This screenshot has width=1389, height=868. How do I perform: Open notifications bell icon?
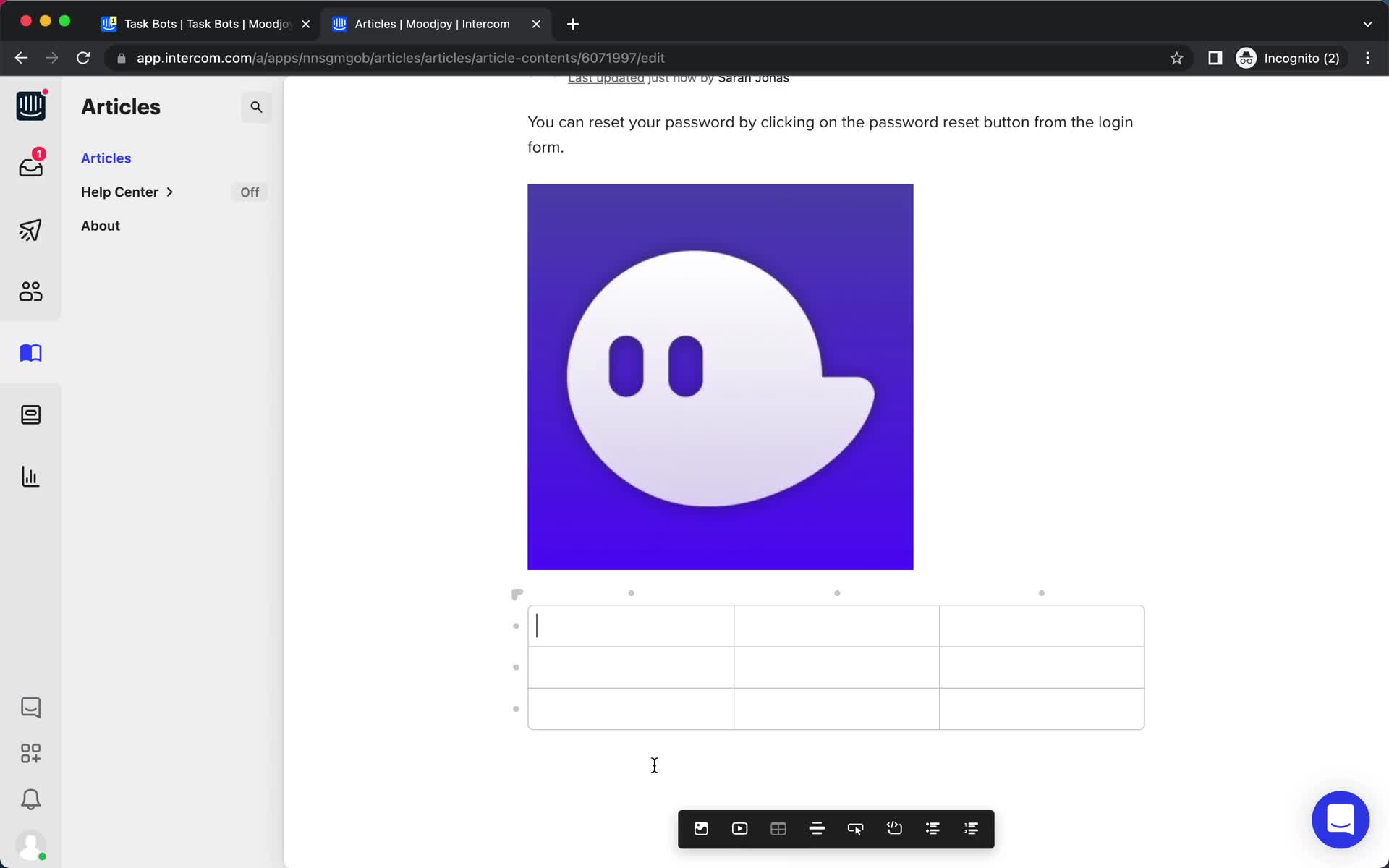[x=30, y=799]
